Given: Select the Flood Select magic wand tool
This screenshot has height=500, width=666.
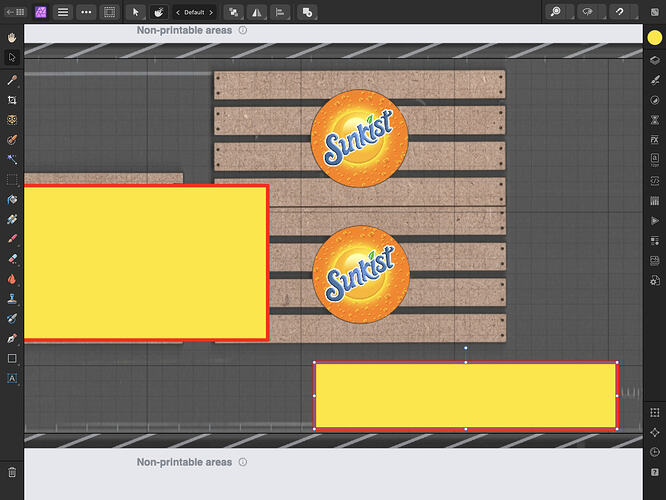Looking at the screenshot, I should pyautogui.click(x=12, y=159).
